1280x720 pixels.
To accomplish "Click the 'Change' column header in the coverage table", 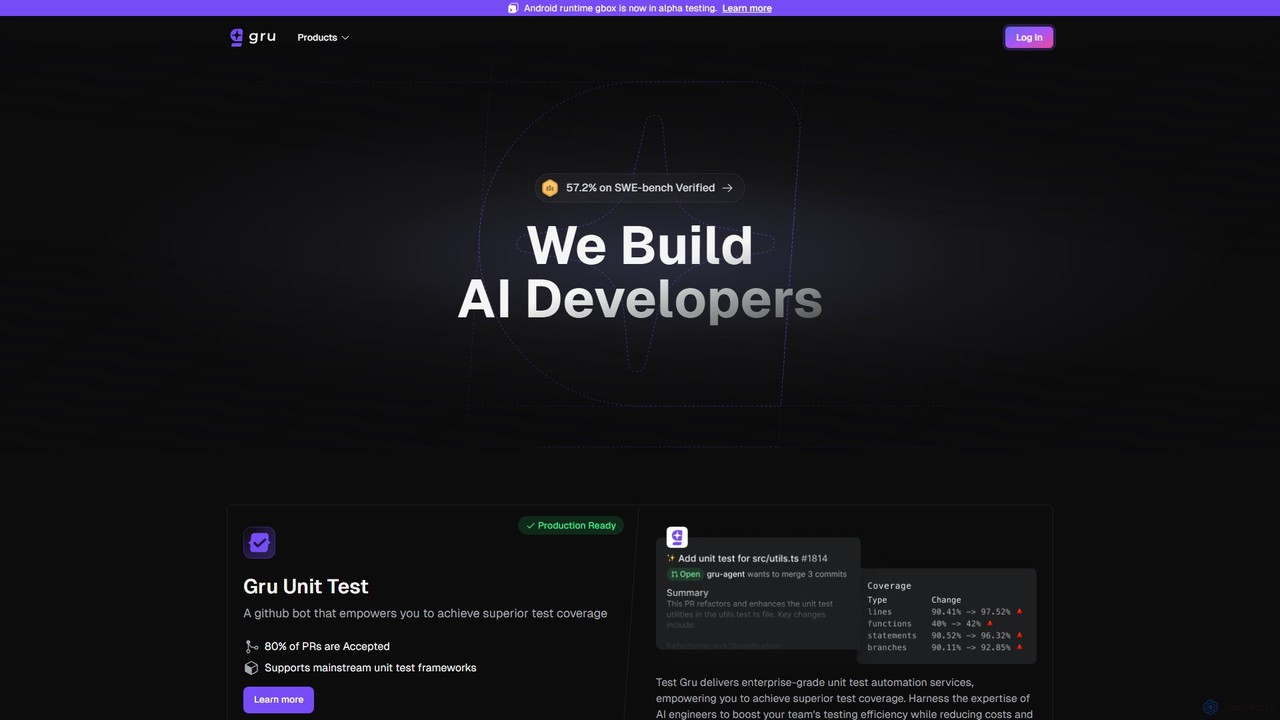I will click(946, 600).
